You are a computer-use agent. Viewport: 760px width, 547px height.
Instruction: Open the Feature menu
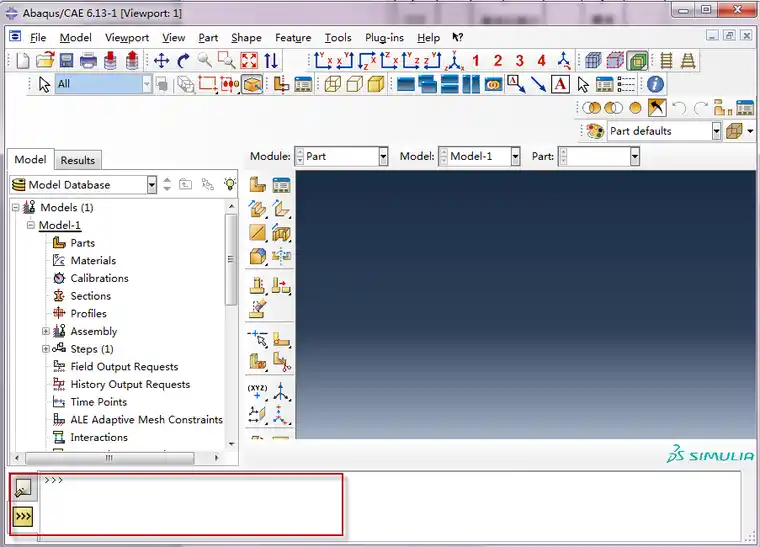pos(293,38)
